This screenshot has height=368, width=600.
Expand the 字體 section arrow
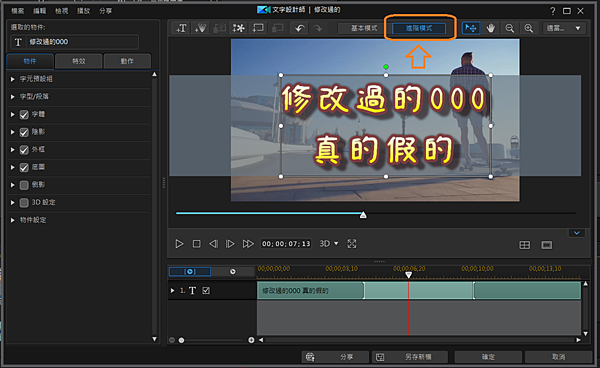pos(13,114)
